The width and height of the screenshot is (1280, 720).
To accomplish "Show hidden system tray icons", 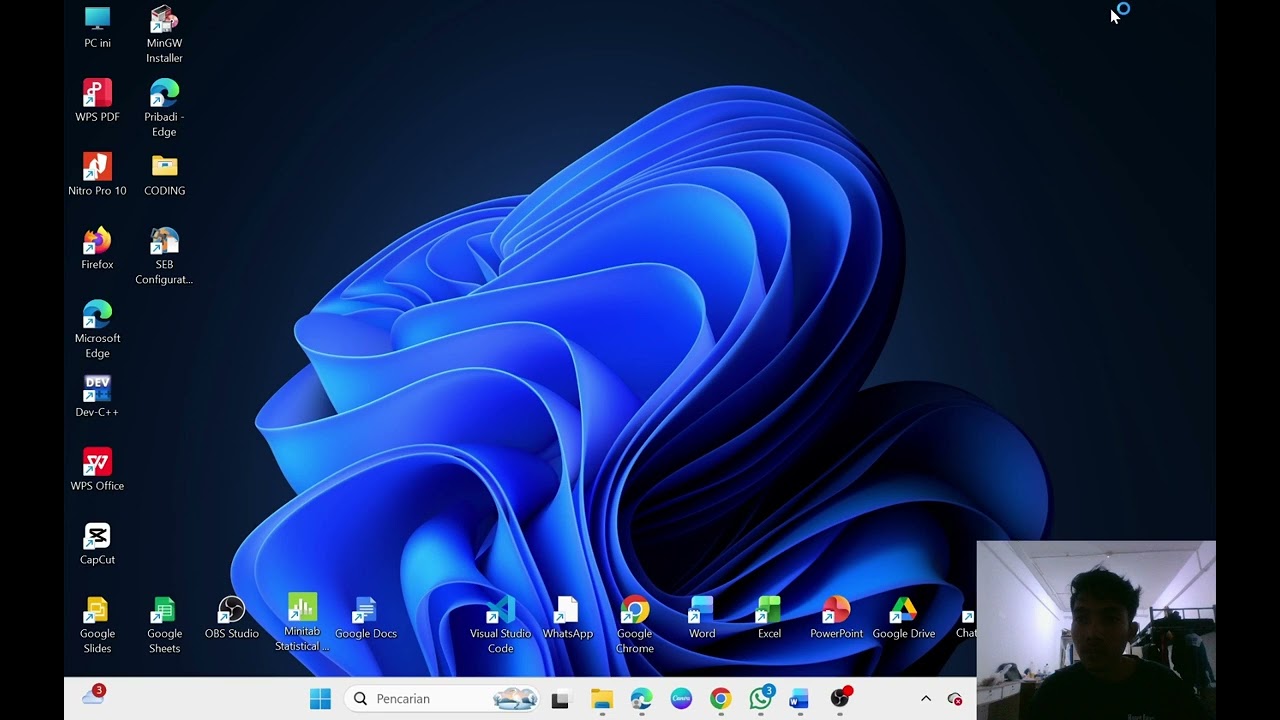I will [x=926, y=699].
